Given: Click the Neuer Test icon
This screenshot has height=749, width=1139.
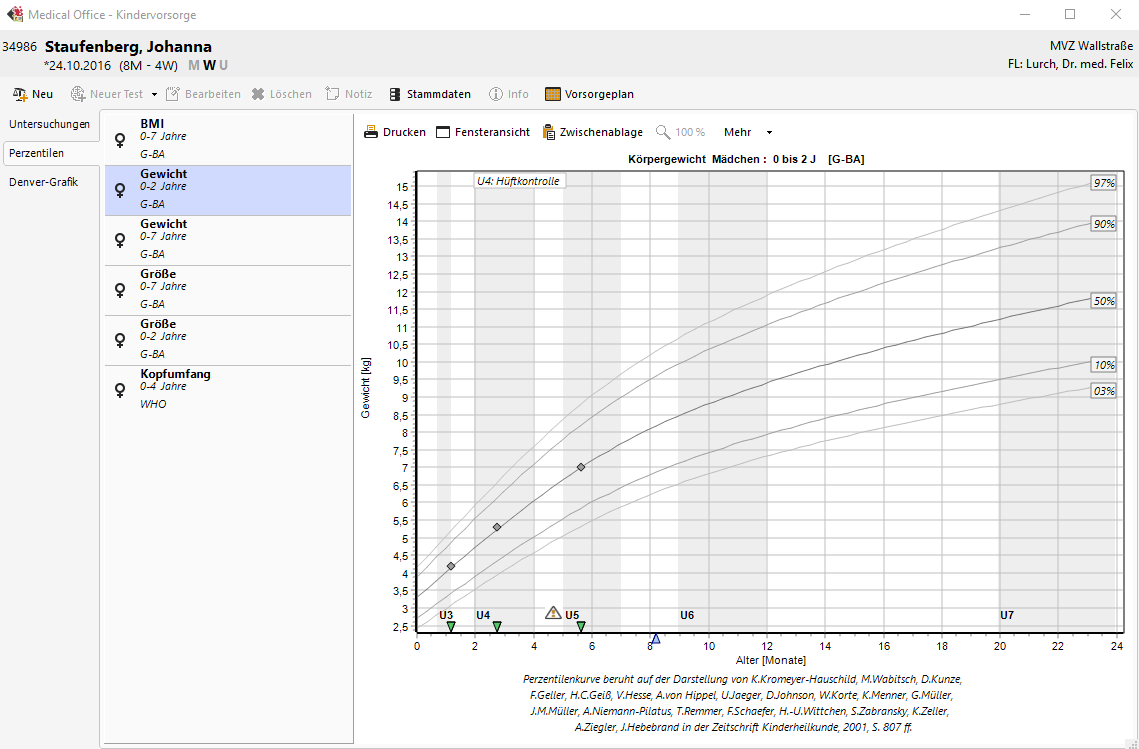Looking at the screenshot, I should point(78,94).
